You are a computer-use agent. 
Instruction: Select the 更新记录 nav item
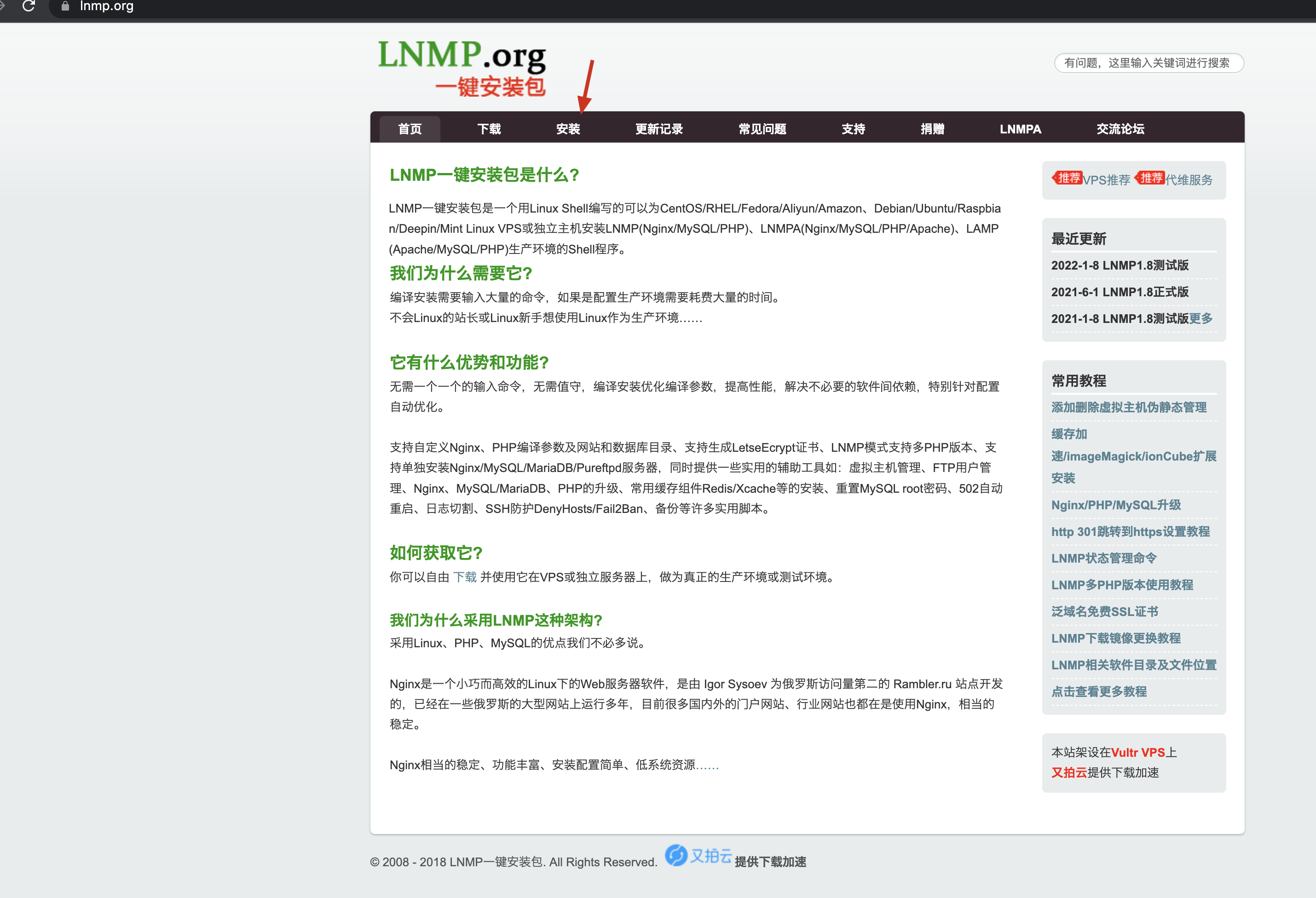coord(658,129)
